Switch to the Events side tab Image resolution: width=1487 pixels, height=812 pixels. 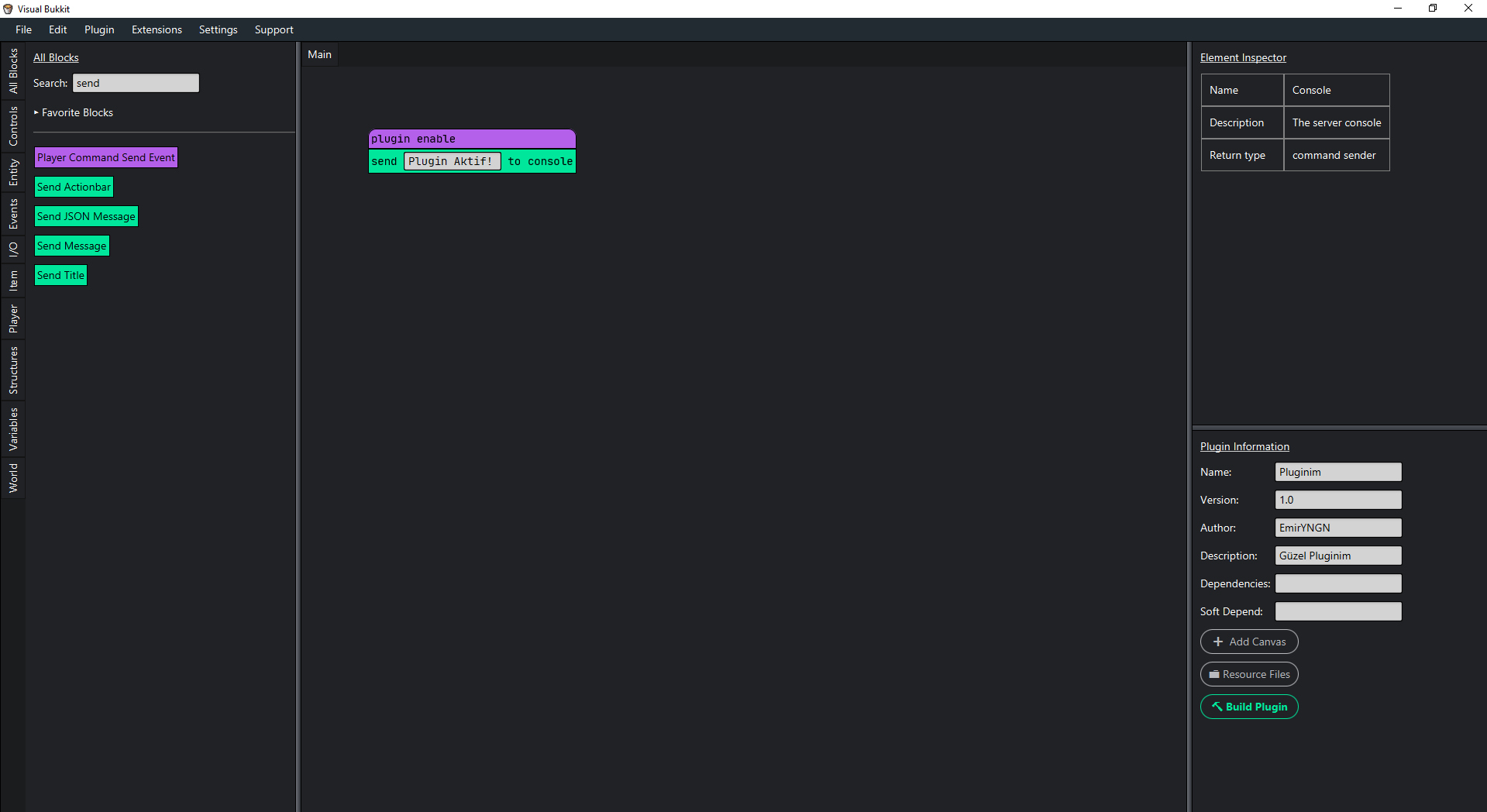13,214
